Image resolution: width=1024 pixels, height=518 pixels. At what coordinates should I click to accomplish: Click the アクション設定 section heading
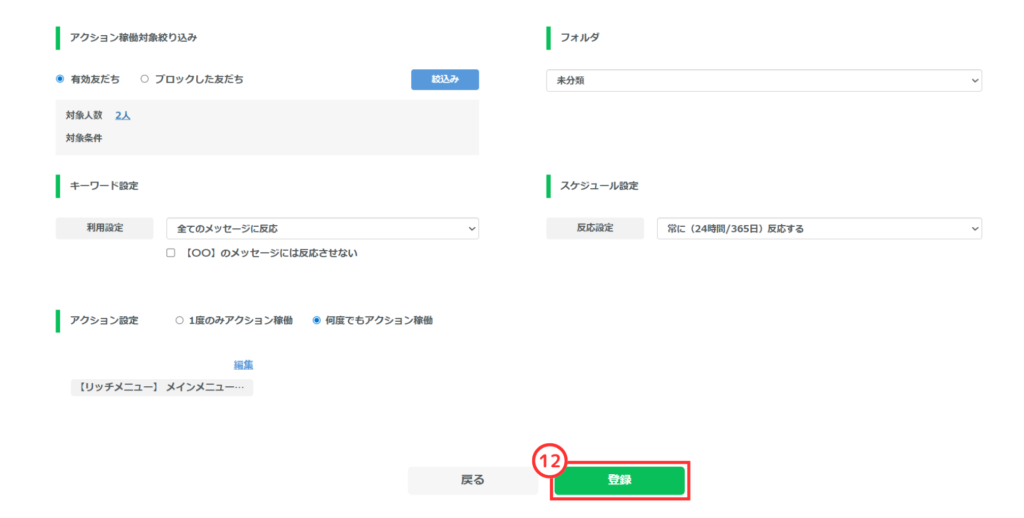[104, 321]
